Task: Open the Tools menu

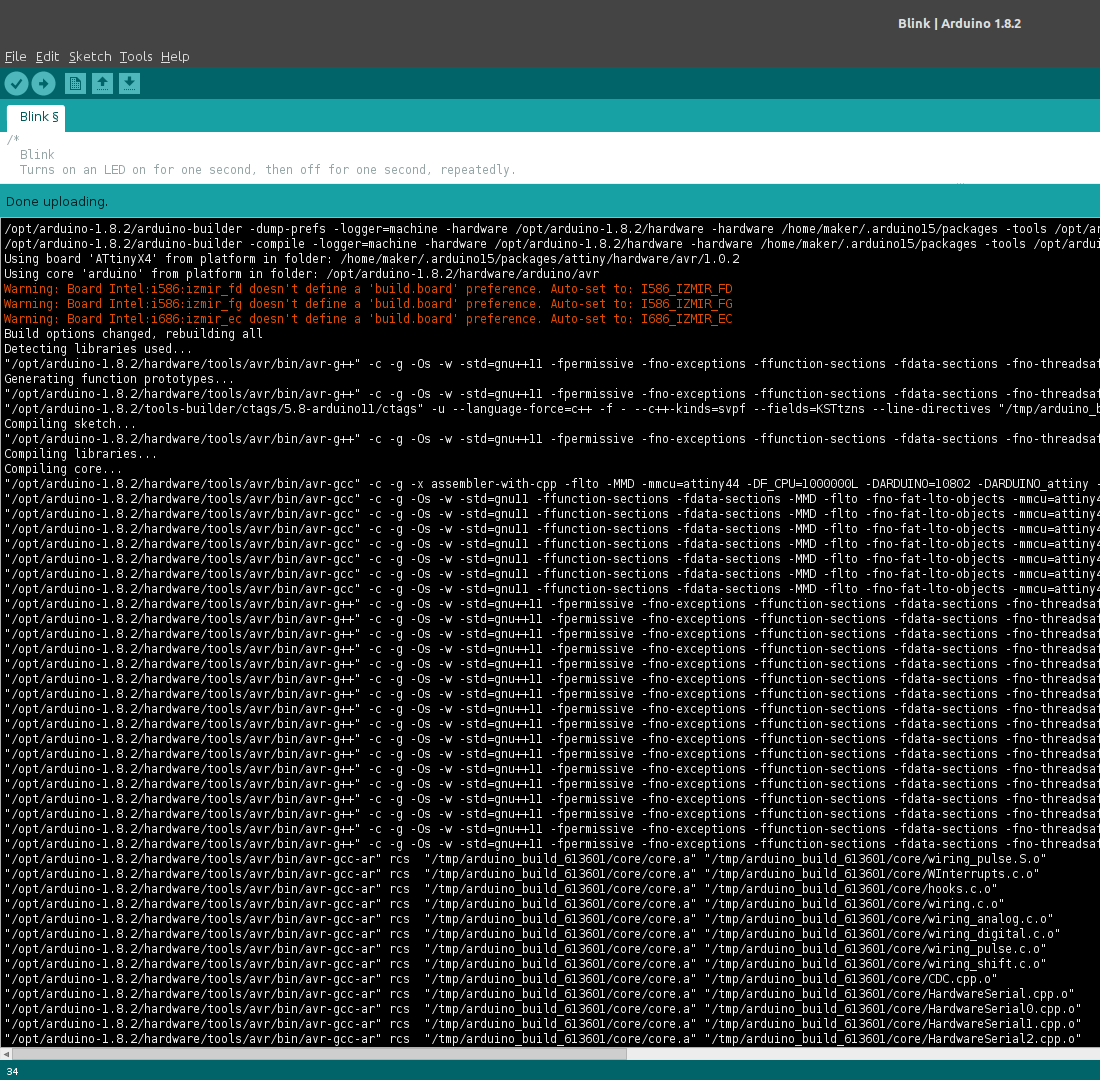Action: pyautogui.click(x=135, y=57)
